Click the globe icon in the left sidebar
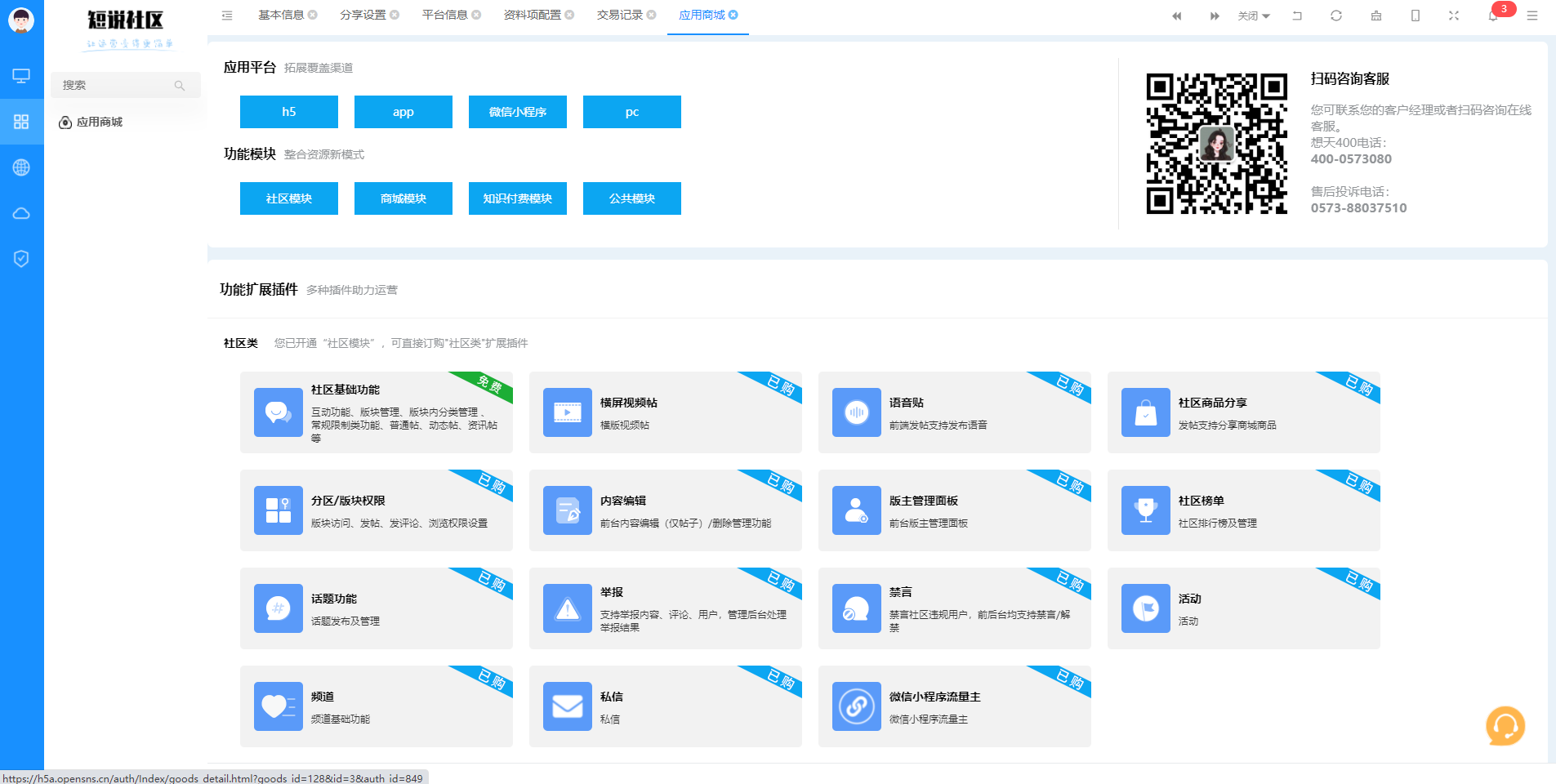This screenshot has height=784, width=1556. pyautogui.click(x=21, y=167)
